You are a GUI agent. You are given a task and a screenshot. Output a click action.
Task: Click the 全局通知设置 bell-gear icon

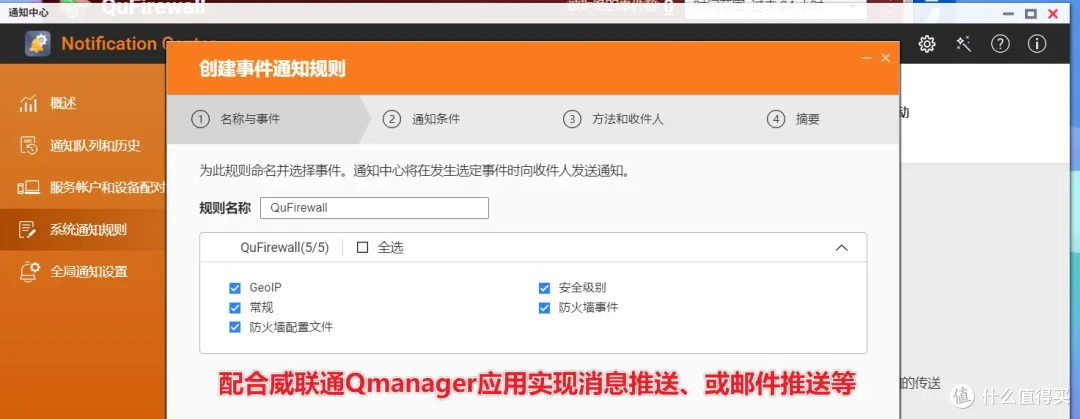coord(28,272)
